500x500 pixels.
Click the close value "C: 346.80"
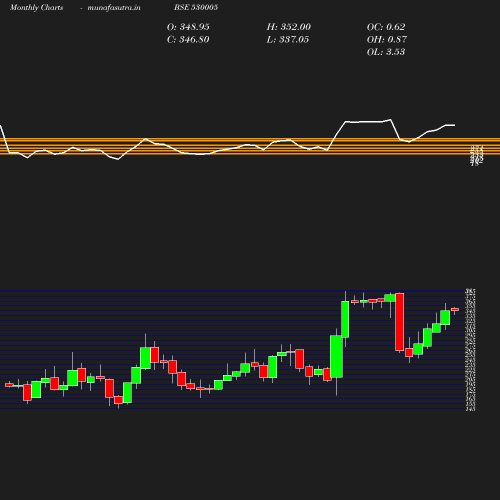pyautogui.click(x=188, y=40)
